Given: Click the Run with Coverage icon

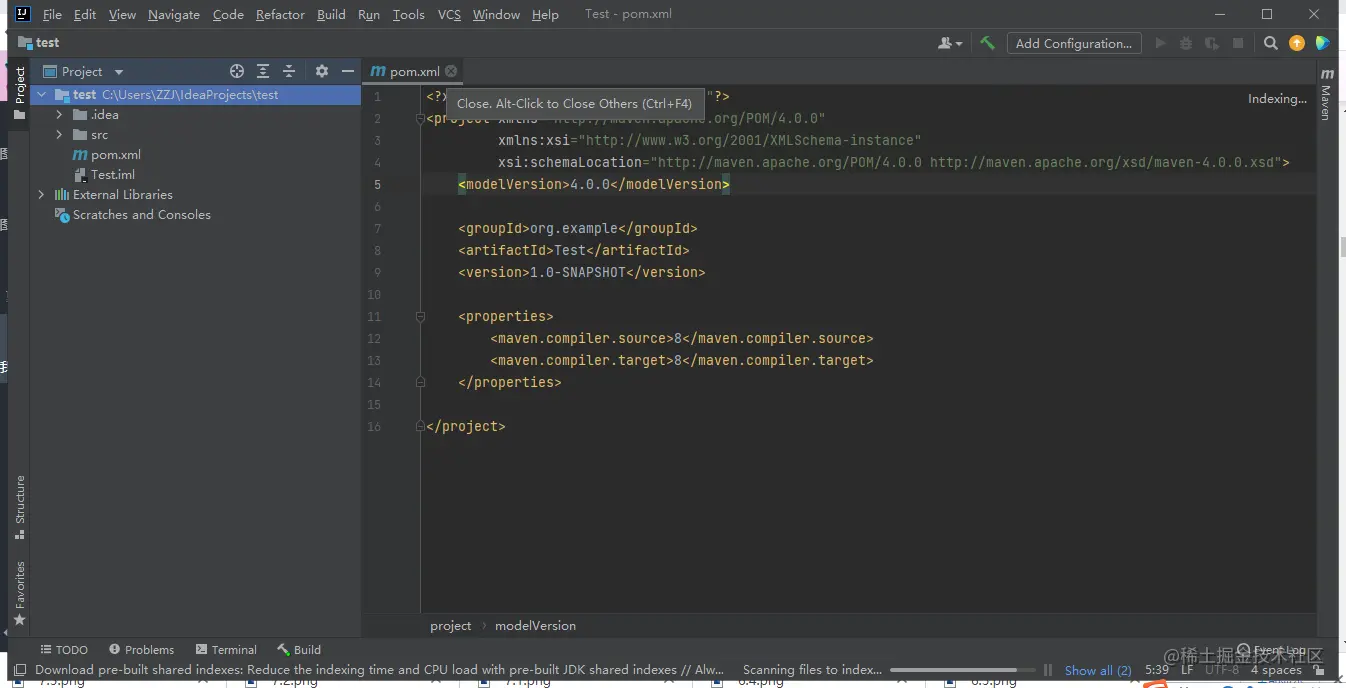Looking at the screenshot, I should [1211, 43].
